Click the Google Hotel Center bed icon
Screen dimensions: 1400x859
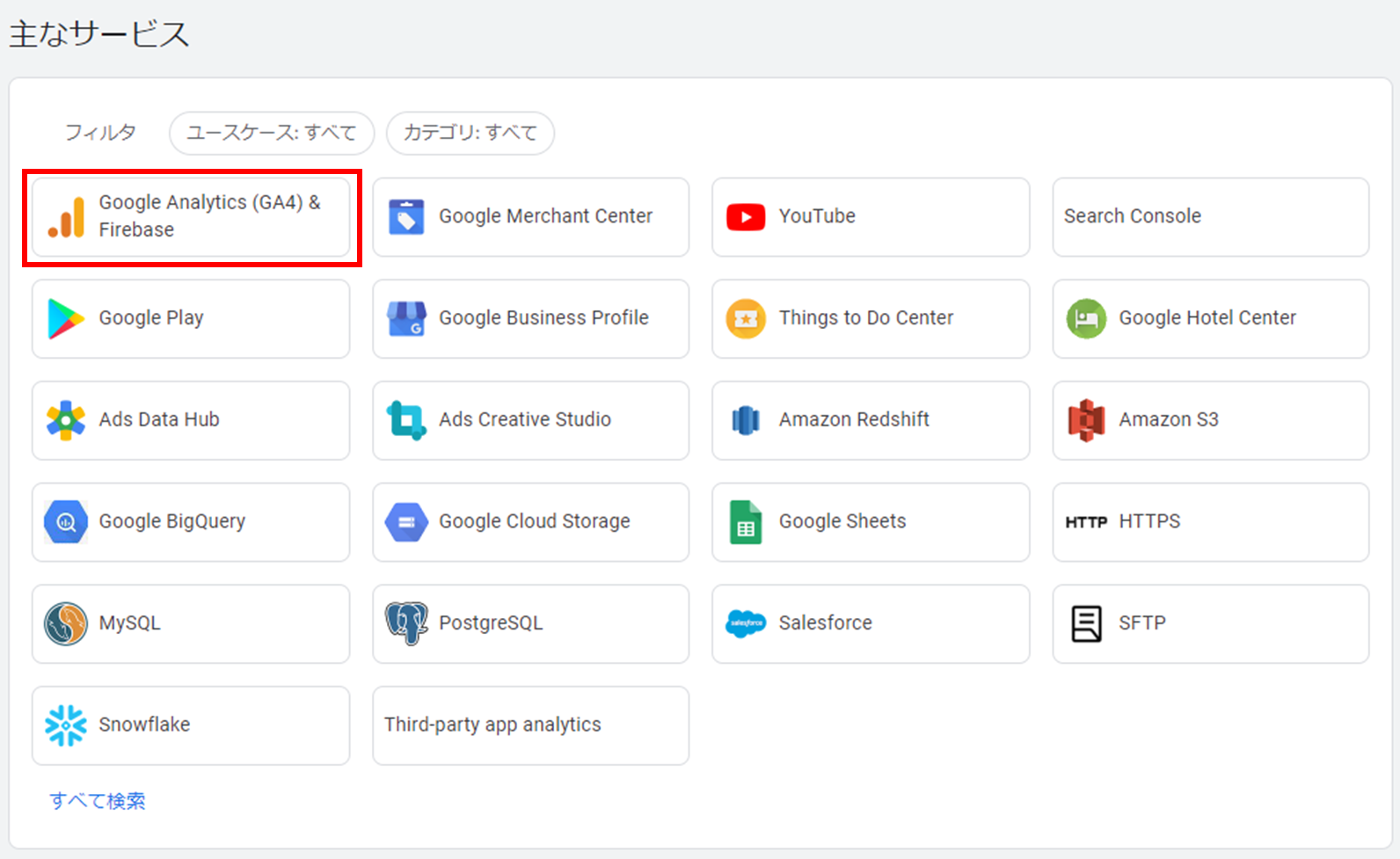point(1086,318)
